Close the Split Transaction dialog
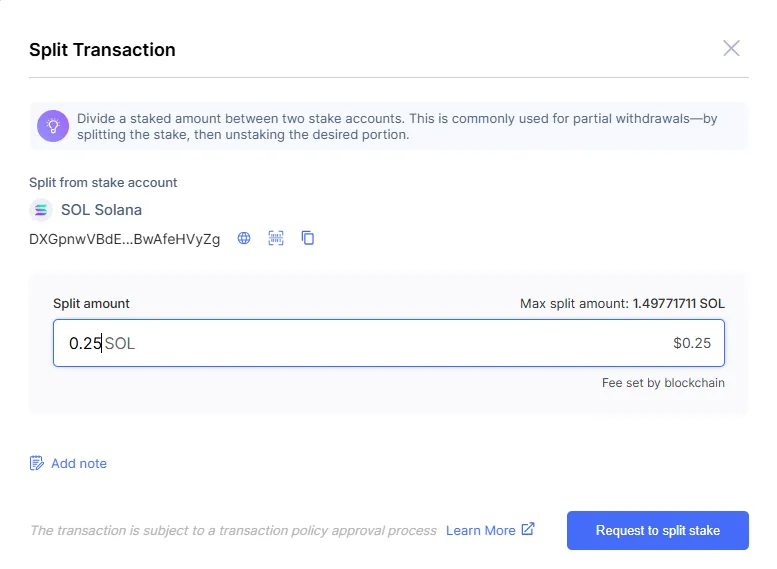 731,49
